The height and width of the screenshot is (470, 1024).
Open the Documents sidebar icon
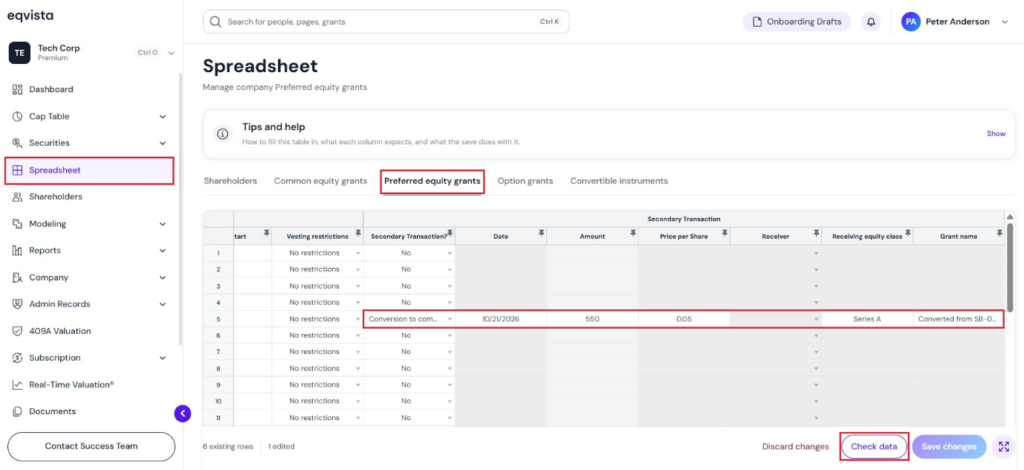18,411
